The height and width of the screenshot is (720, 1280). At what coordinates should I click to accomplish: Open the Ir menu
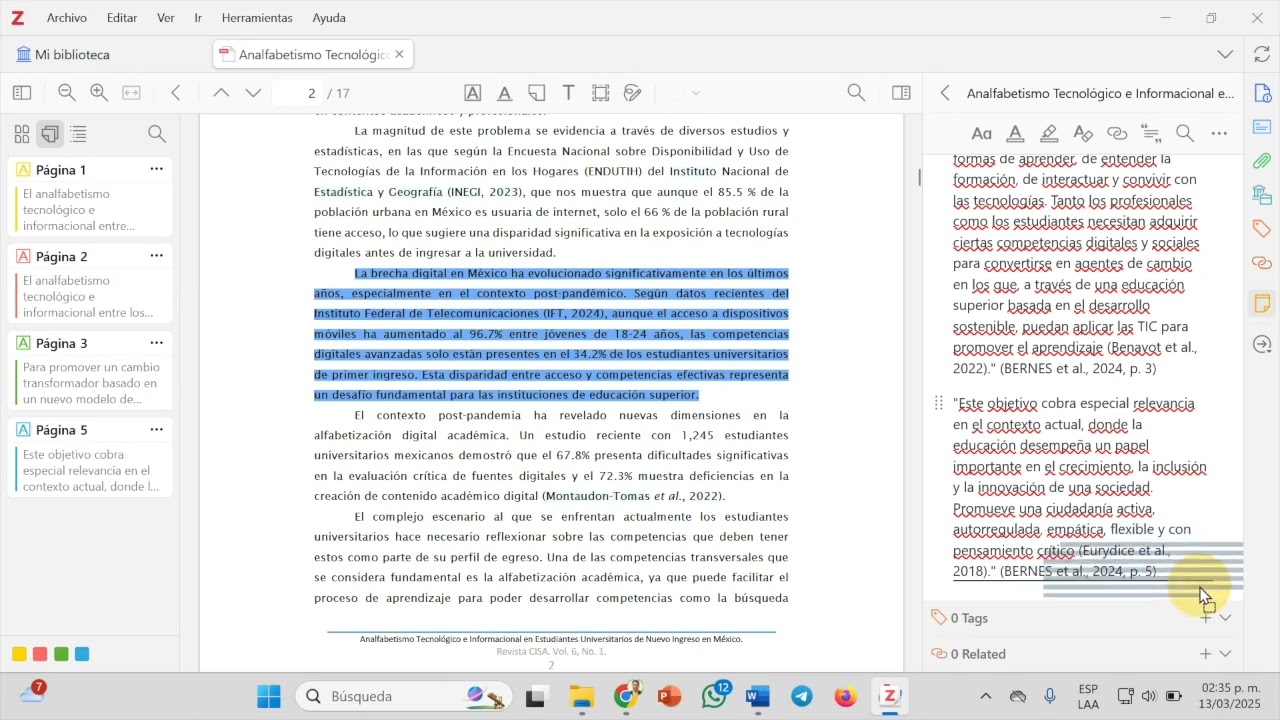(198, 18)
